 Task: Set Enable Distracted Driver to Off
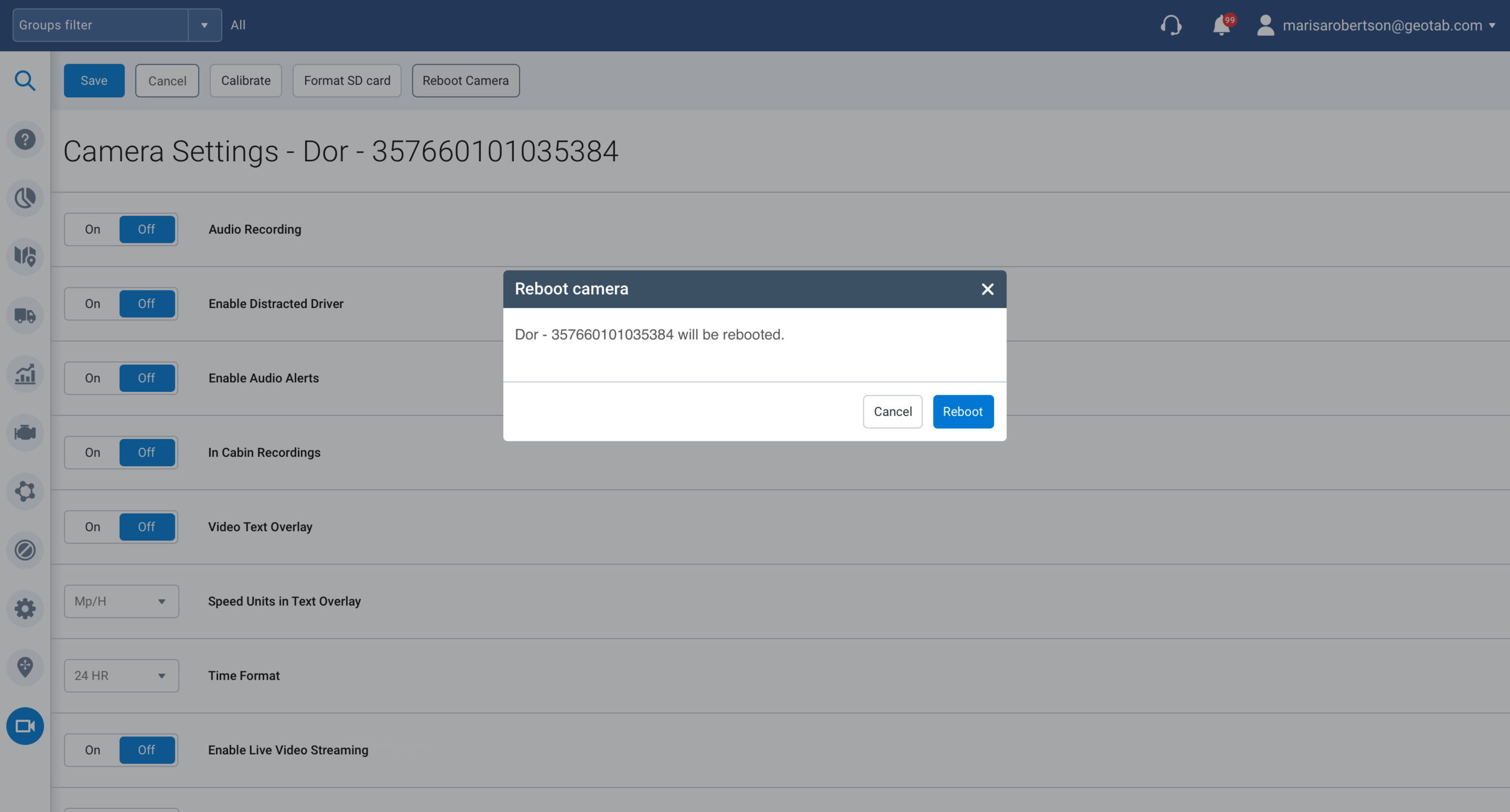click(147, 304)
